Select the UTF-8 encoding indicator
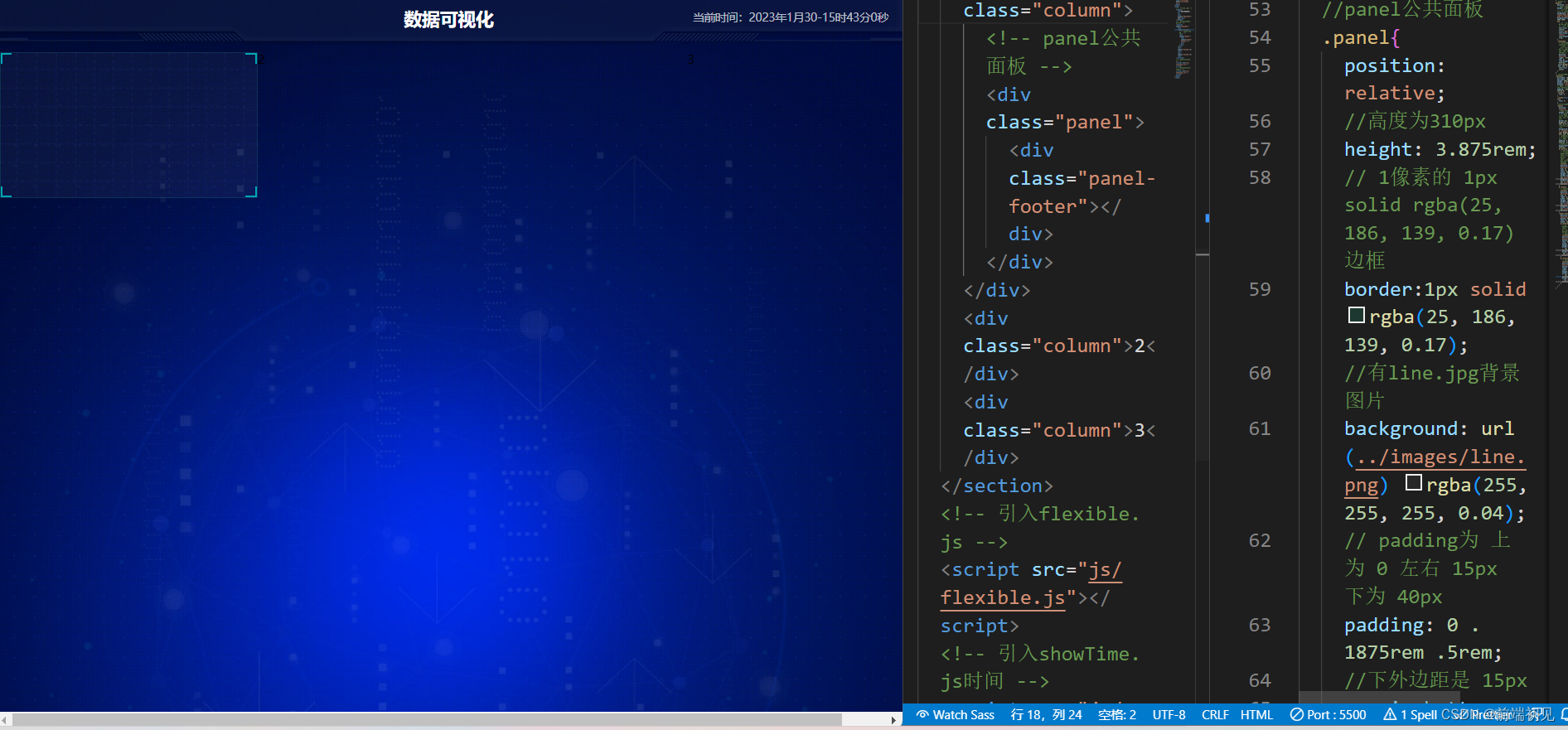The width and height of the screenshot is (1568, 730). [x=1169, y=714]
